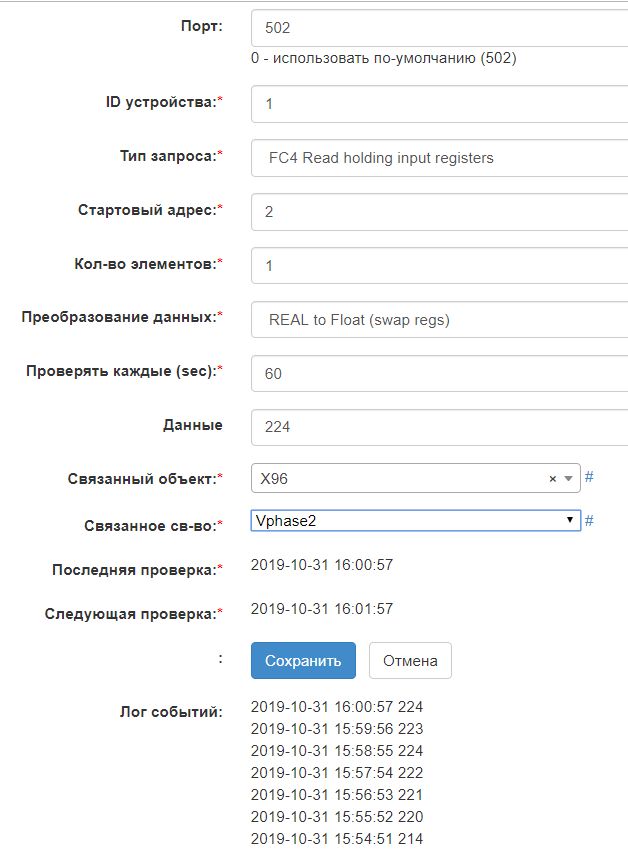Click the Последняя проверка time 16:00:57
Image resolution: width=628 pixels, height=850 pixels.
pos(363,565)
